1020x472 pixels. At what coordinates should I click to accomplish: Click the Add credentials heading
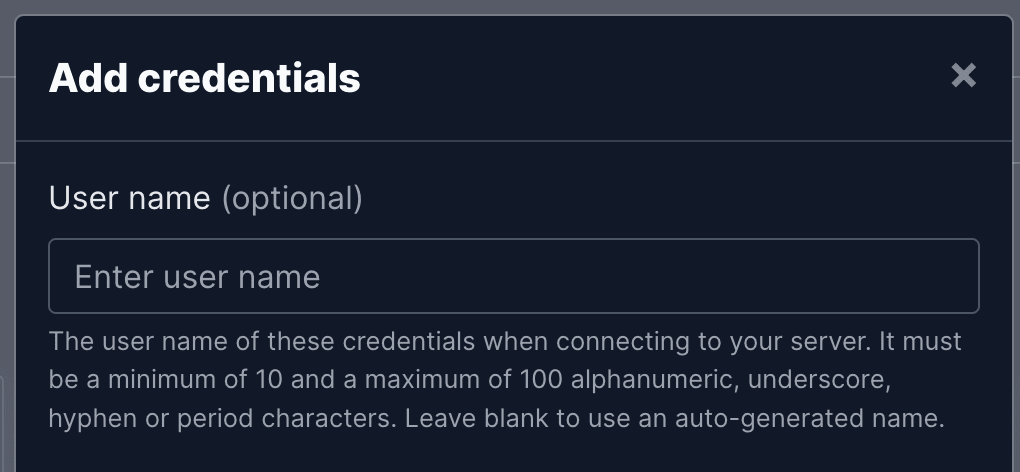tap(204, 78)
